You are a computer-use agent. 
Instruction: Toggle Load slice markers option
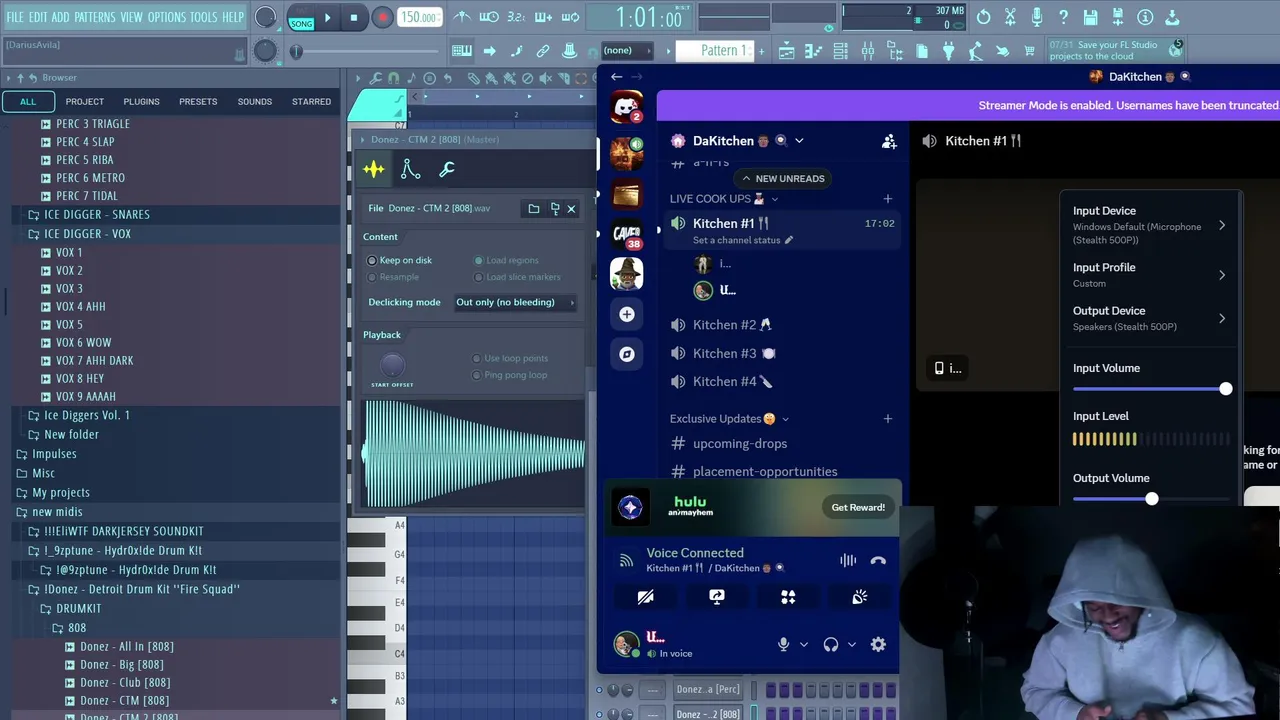click(517, 277)
